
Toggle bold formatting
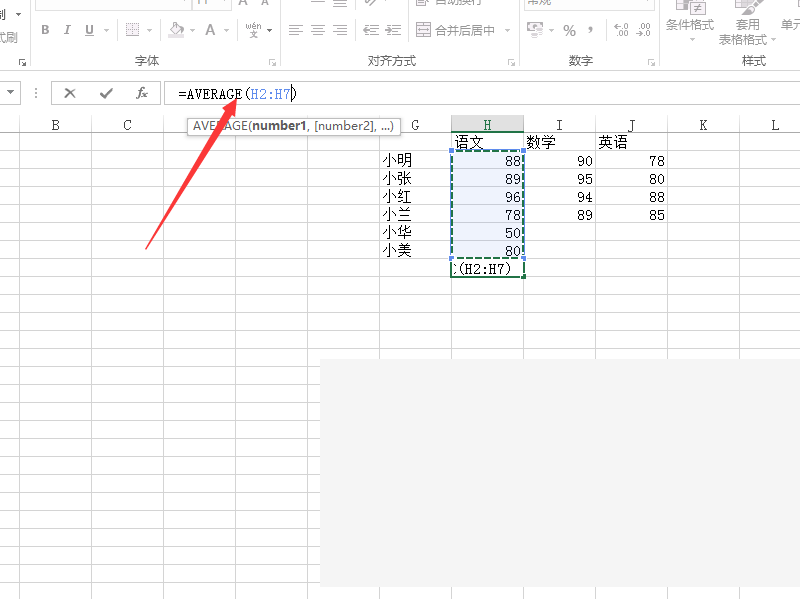pos(45,30)
